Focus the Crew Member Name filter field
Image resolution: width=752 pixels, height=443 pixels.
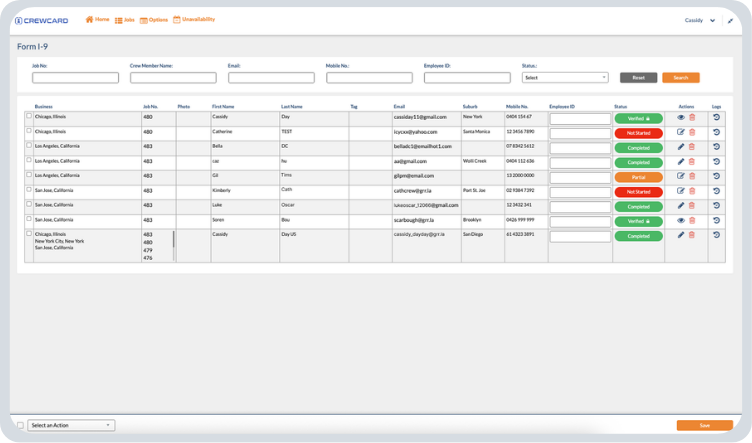coord(173,78)
